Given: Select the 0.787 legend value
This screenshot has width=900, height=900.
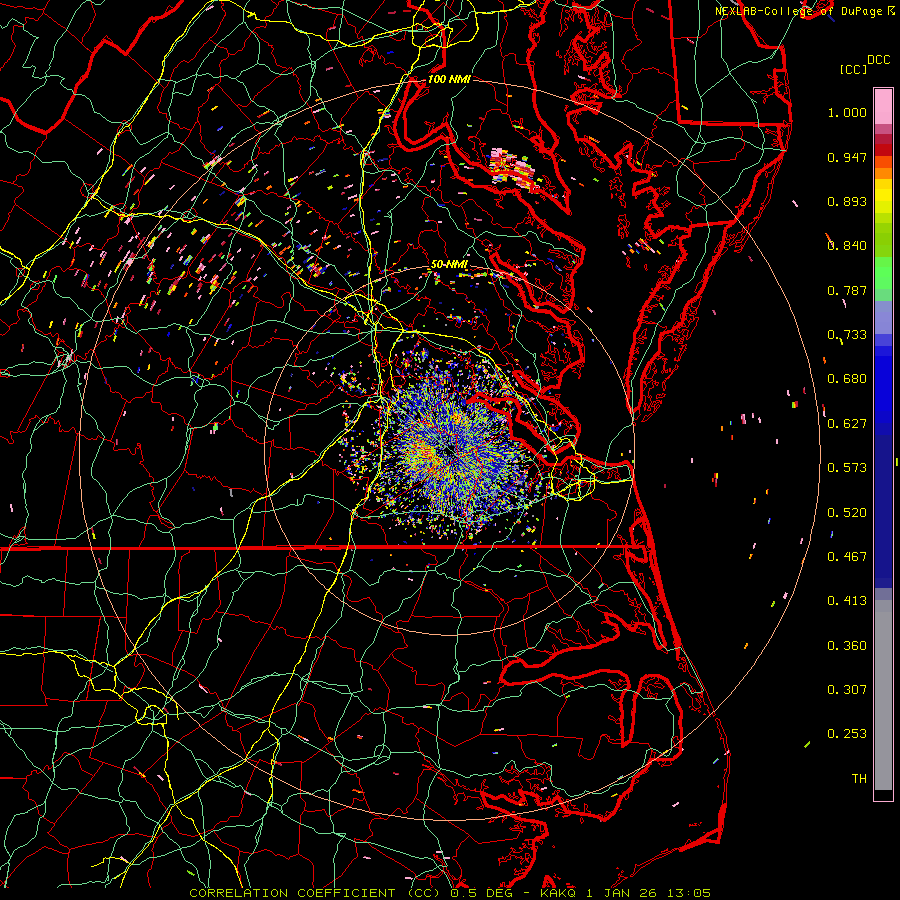Looking at the screenshot, I should tap(847, 290).
